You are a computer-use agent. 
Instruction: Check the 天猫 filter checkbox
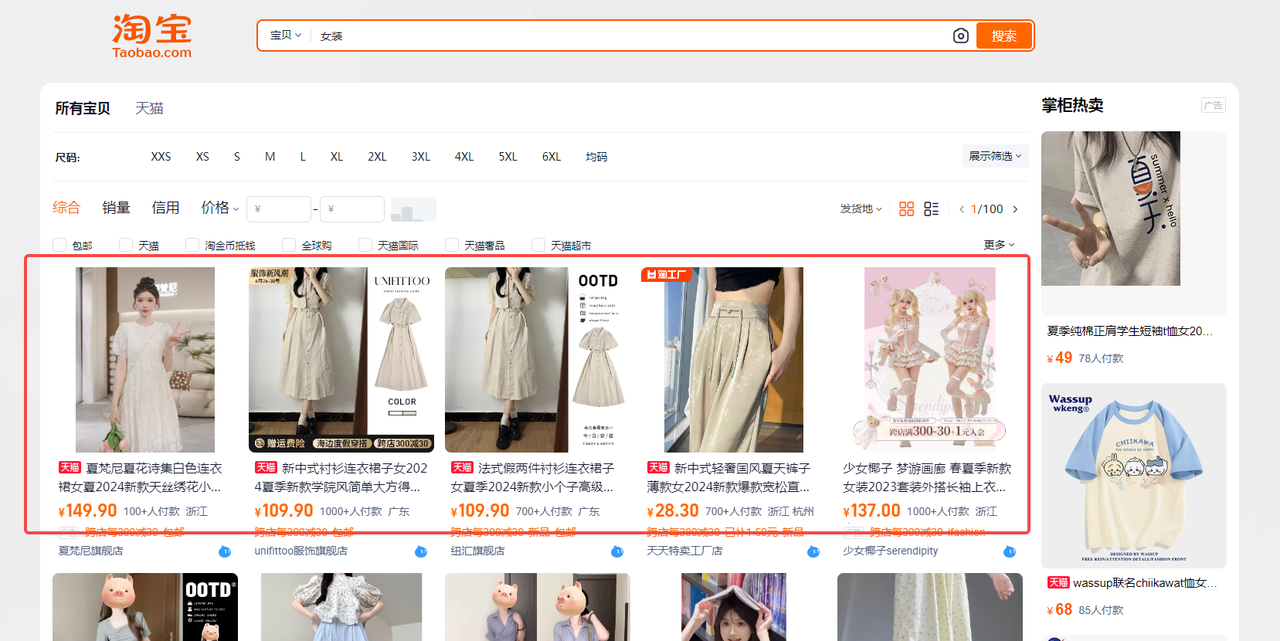[126, 245]
